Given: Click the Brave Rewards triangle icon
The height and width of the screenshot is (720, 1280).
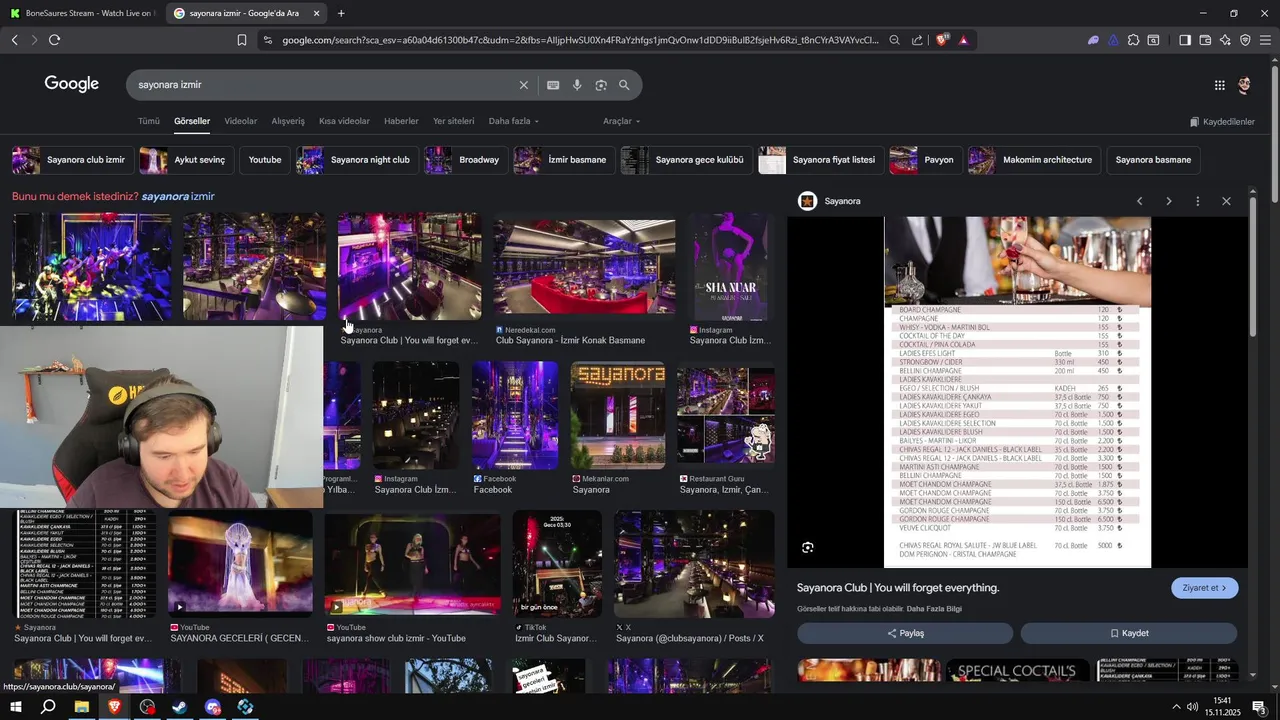Looking at the screenshot, I should pyautogui.click(x=963, y=40).
